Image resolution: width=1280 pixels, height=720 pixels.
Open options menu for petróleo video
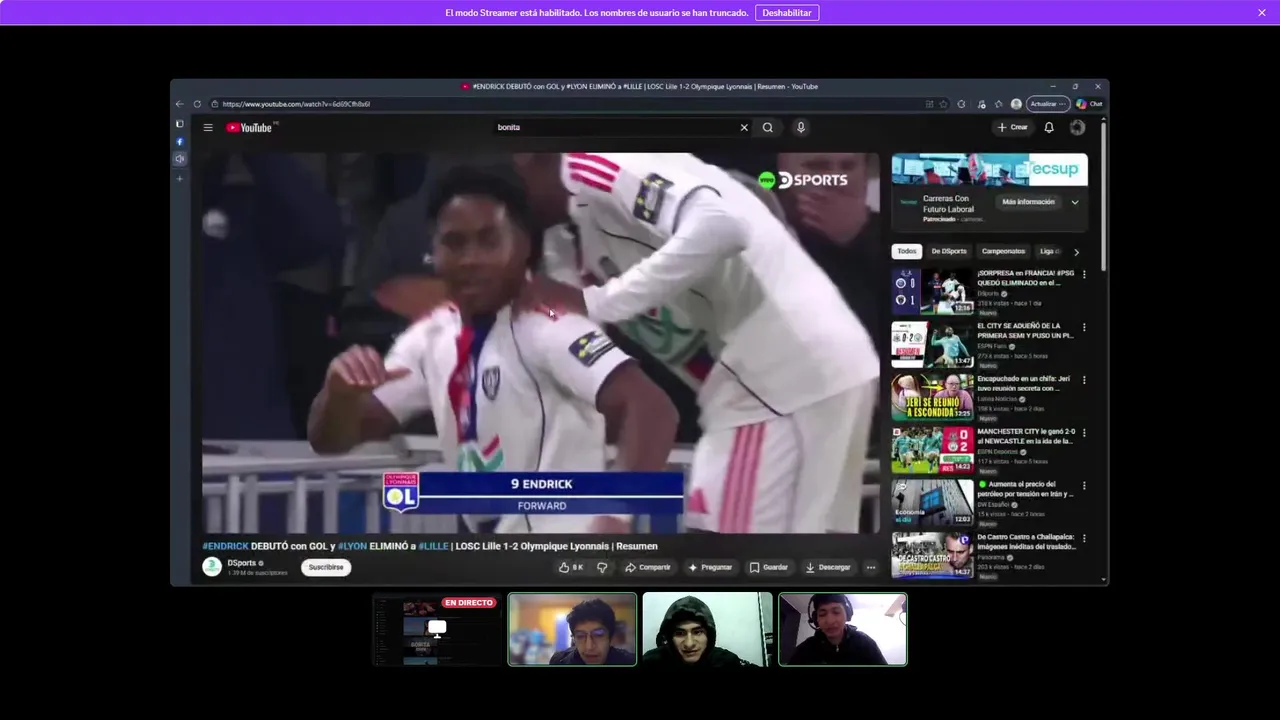tap(1084, 486)
